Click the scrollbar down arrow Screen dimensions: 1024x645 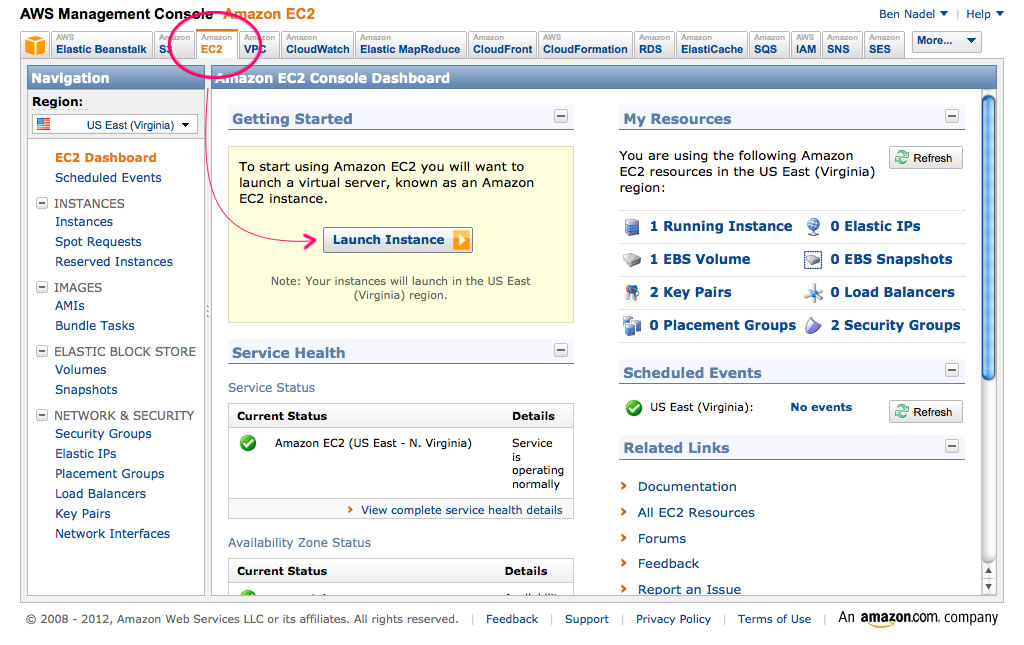point(989,586)
